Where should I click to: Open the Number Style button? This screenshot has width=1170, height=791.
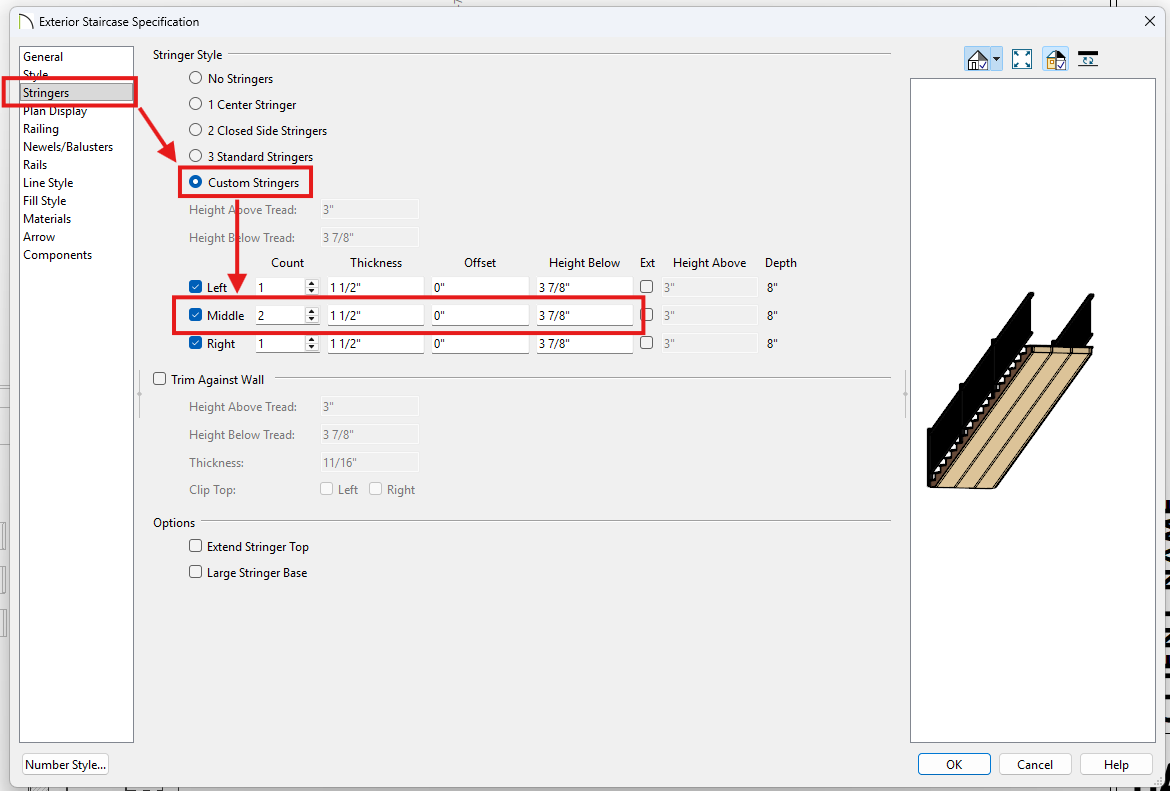pos(65,765)
